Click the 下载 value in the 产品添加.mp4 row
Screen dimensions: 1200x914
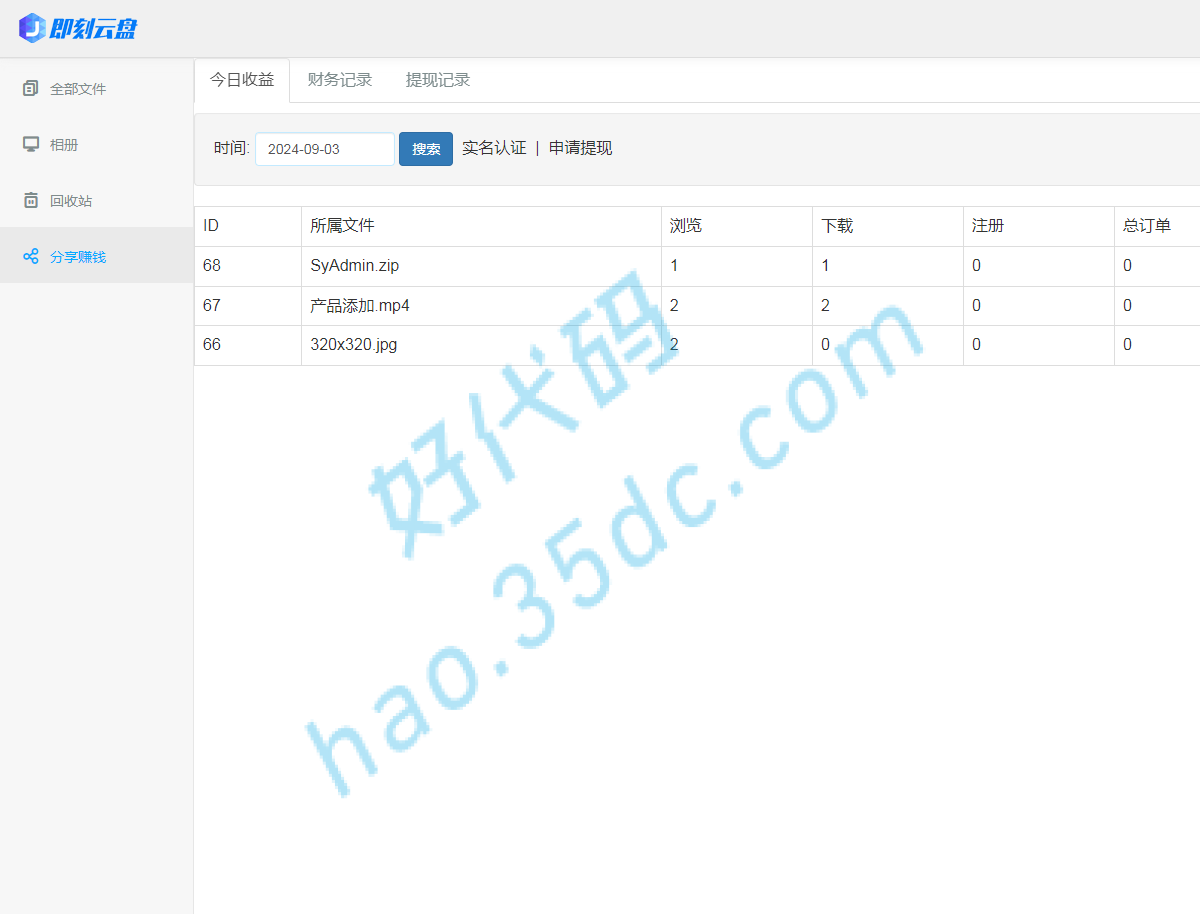(825, 306)
